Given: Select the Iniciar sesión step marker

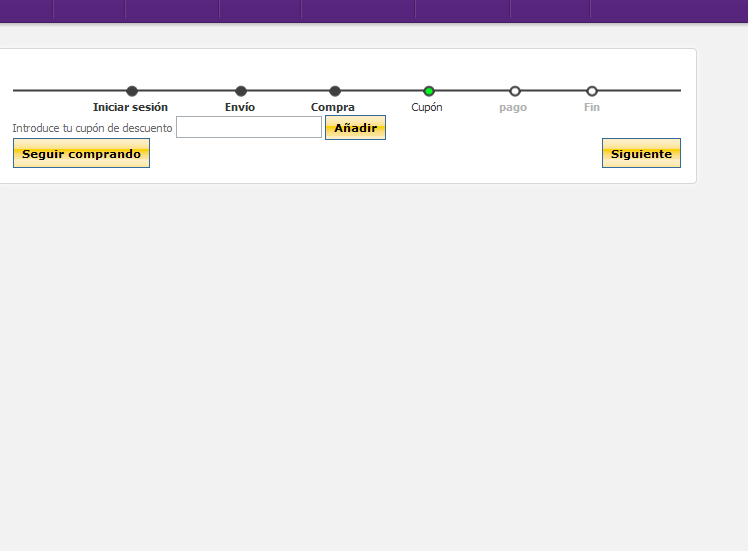Looking at the screenshot, I should (132, 91).
